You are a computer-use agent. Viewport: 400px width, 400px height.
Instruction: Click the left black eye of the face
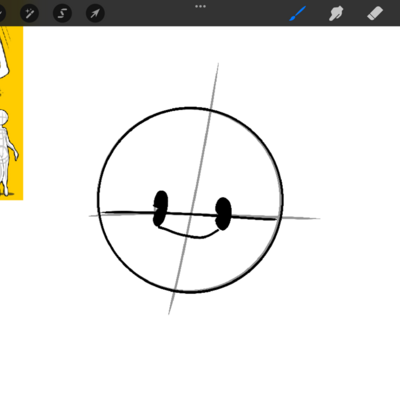(x=160, y=208)
